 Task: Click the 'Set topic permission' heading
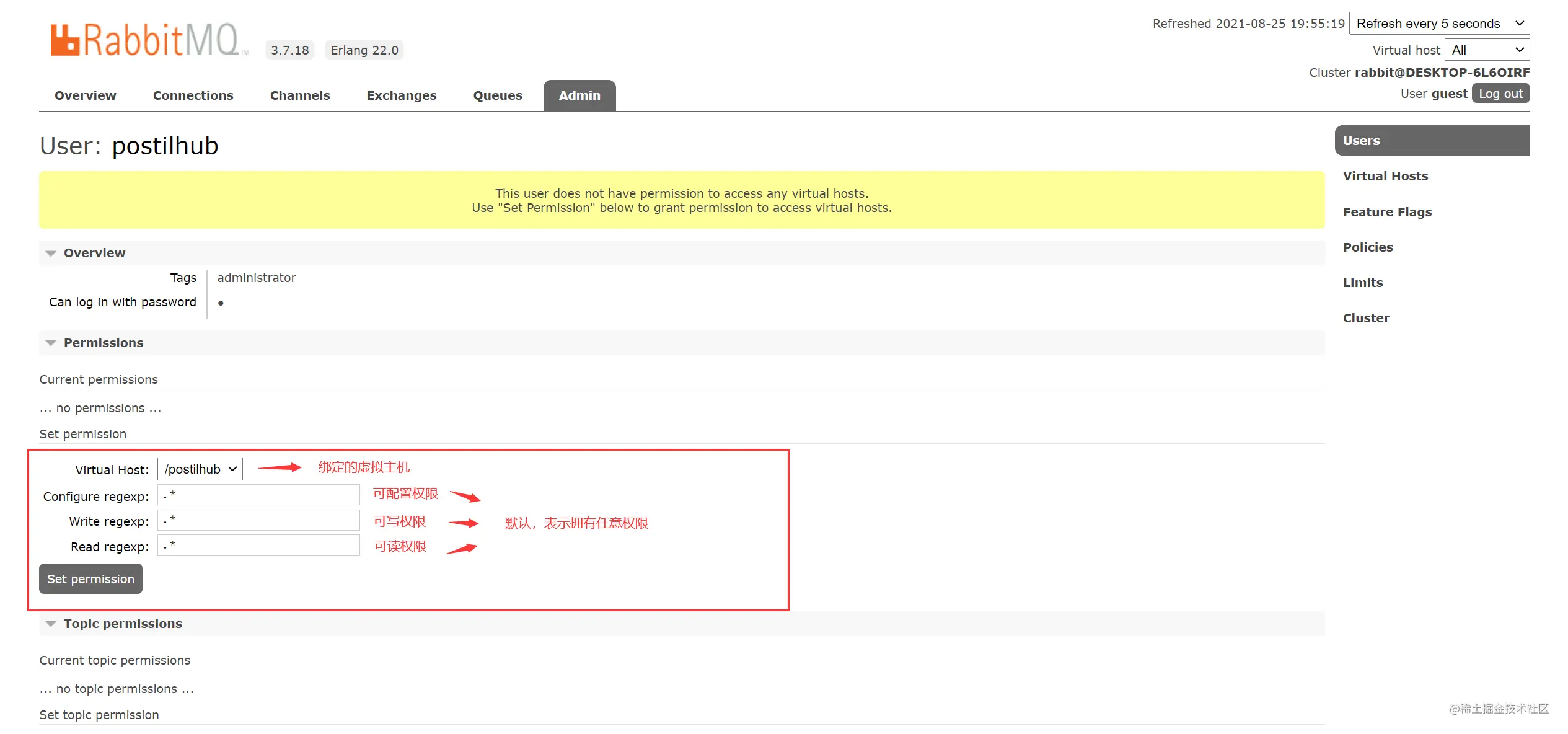(x=99, y=715)
